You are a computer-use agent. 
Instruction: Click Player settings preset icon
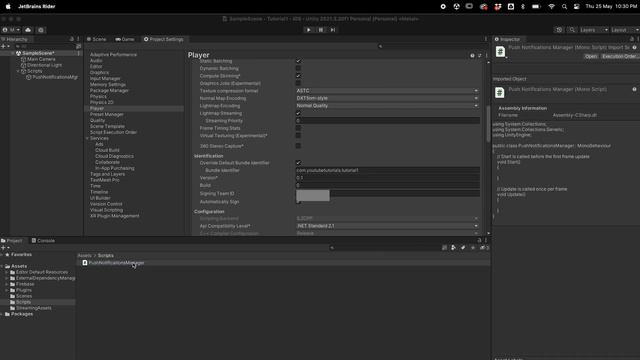480,56
